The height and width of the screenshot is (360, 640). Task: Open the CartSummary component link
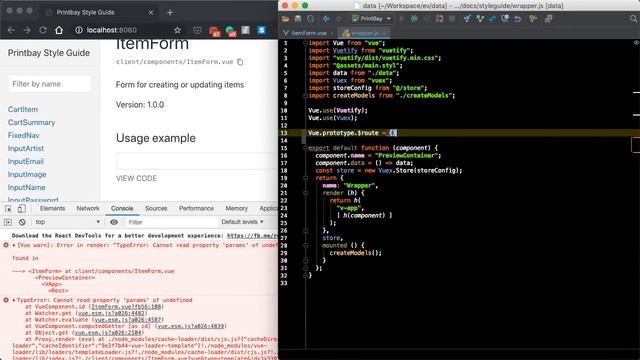pos(31,122)
